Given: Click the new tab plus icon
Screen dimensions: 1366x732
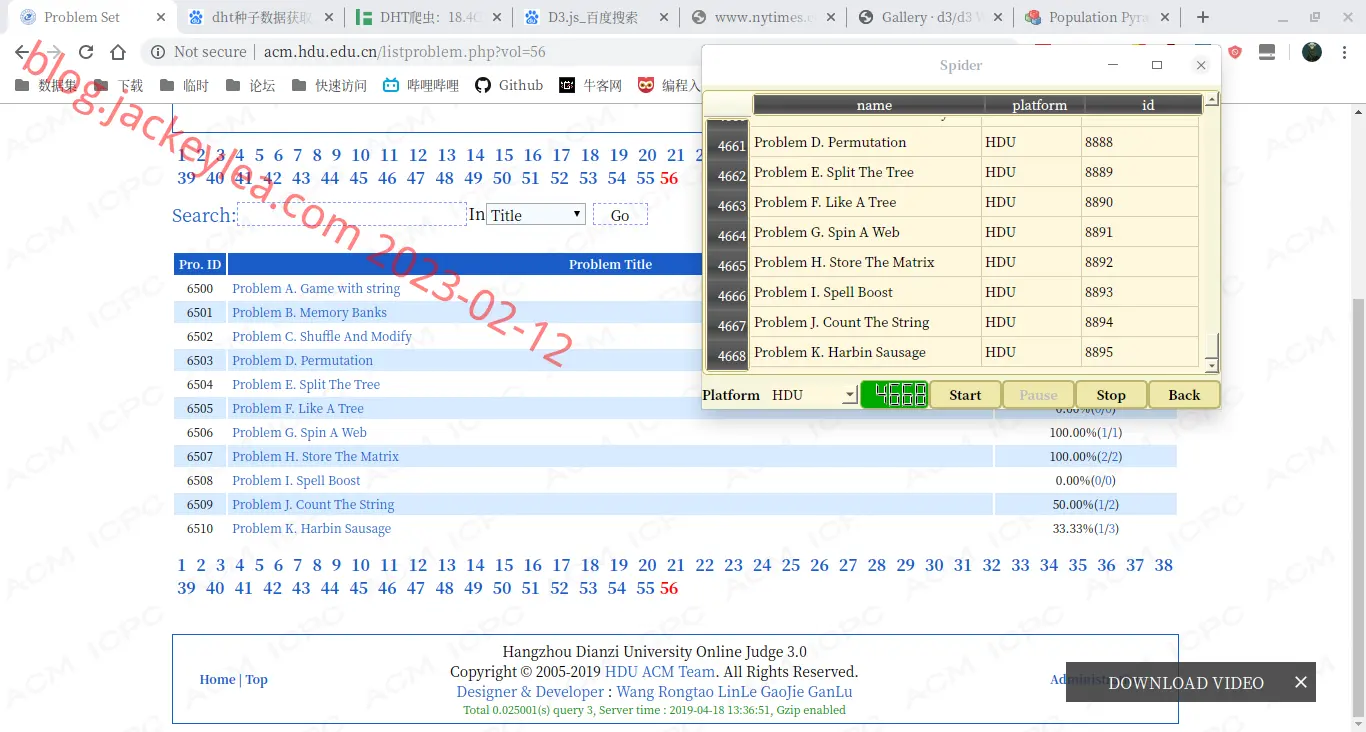Looking at the screenshot, I should click(x=1203, y=17).
